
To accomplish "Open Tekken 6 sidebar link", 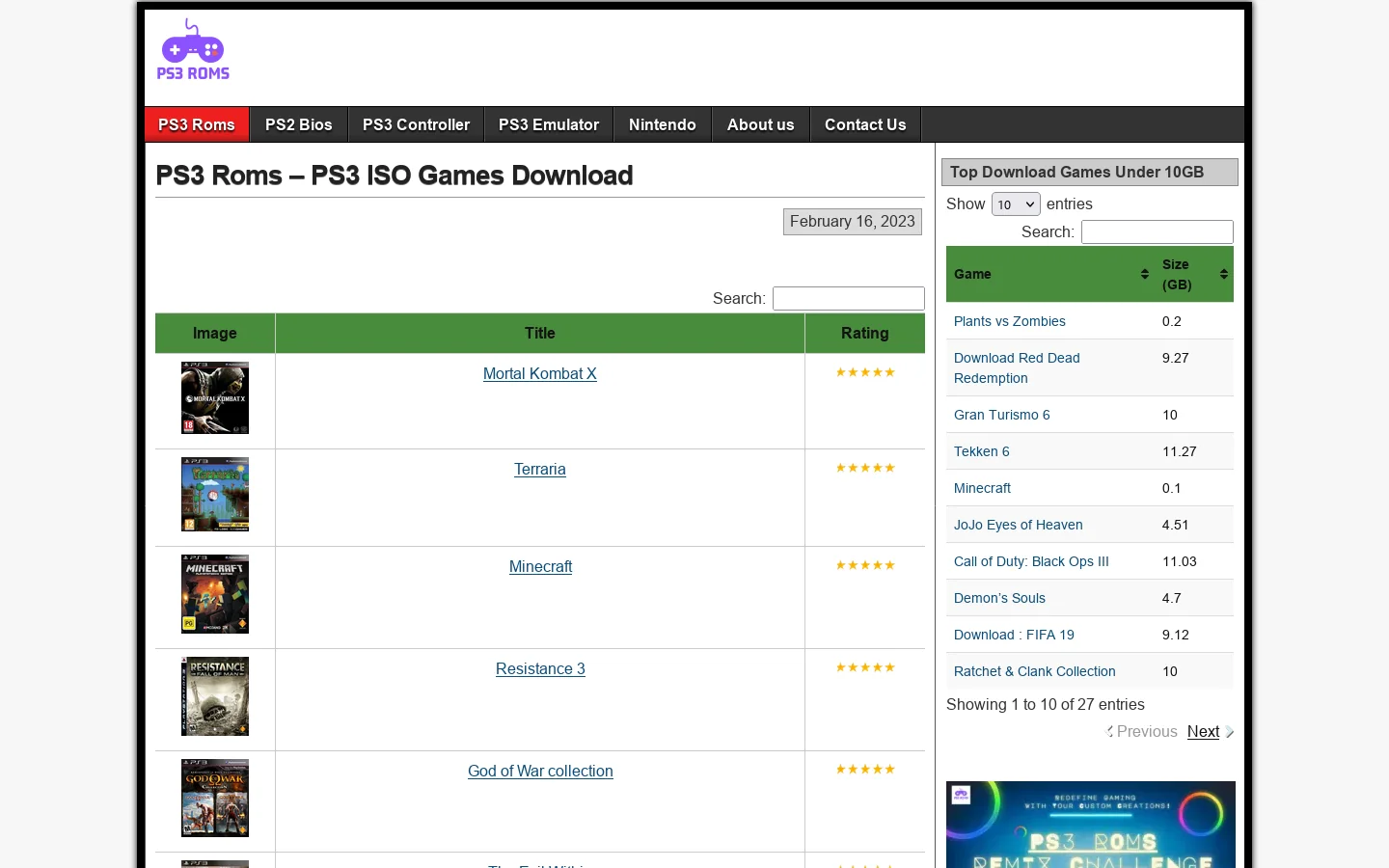I will 982,451.
